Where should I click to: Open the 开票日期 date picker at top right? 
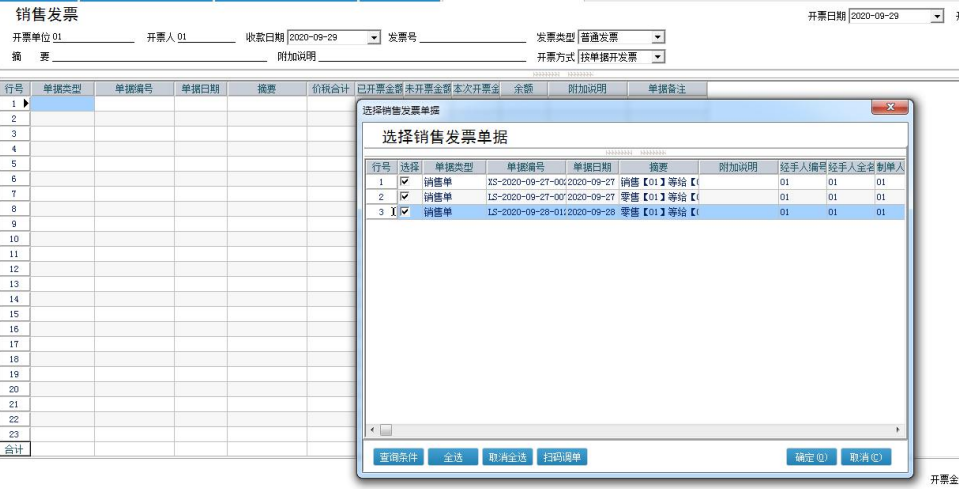[x=937, y=17]
